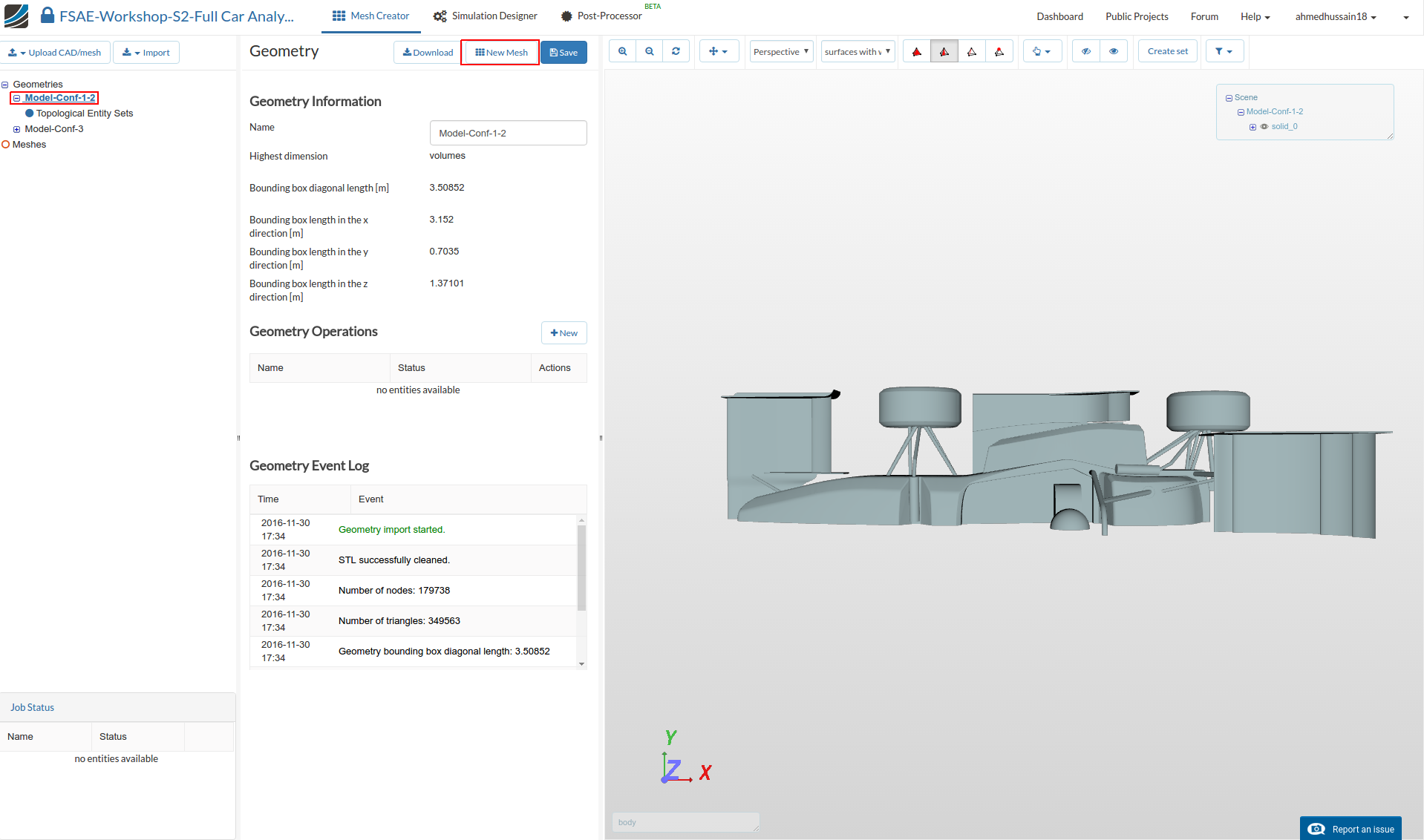Click the geometry Name input field
Viewport: 1424px width, 840px height.
point(508,134)
